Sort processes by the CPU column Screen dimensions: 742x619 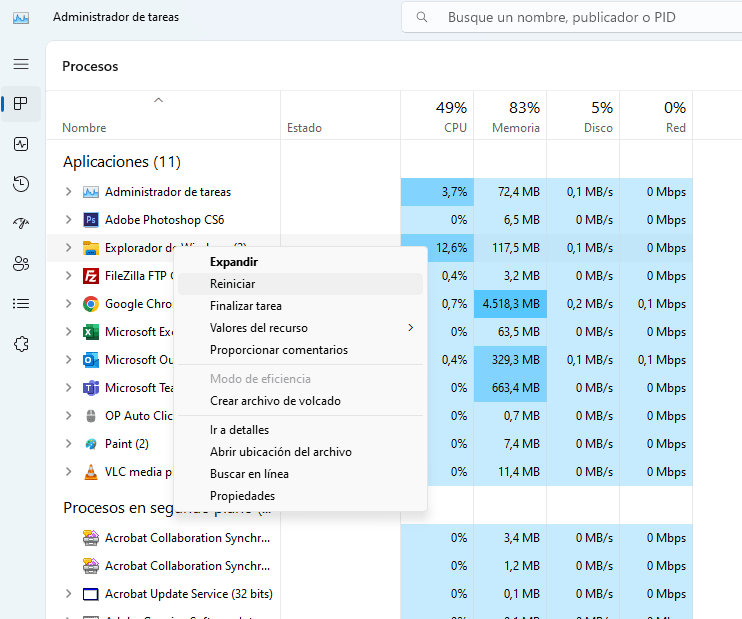pyautogui.click(x=454, y=117)
